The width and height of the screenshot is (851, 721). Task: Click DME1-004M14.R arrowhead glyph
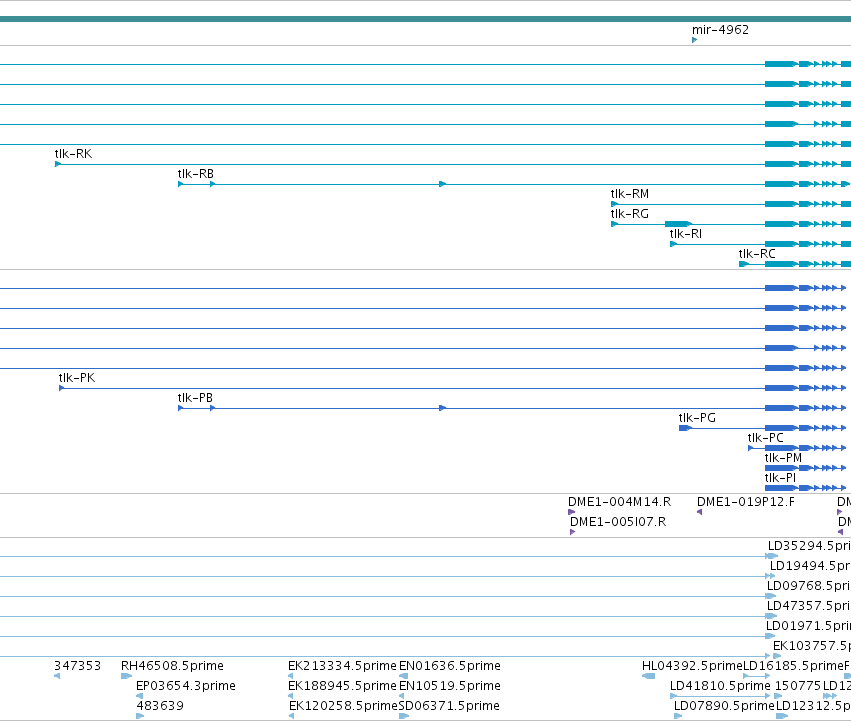[571, 512]
